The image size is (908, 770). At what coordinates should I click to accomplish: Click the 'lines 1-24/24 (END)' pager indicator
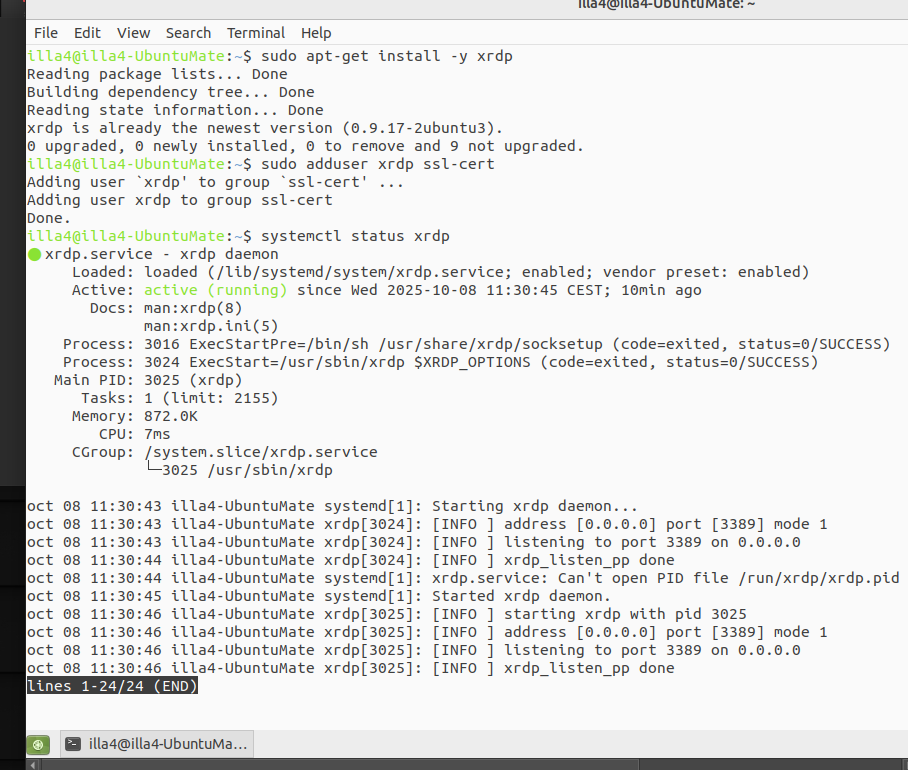click(112, 686)
